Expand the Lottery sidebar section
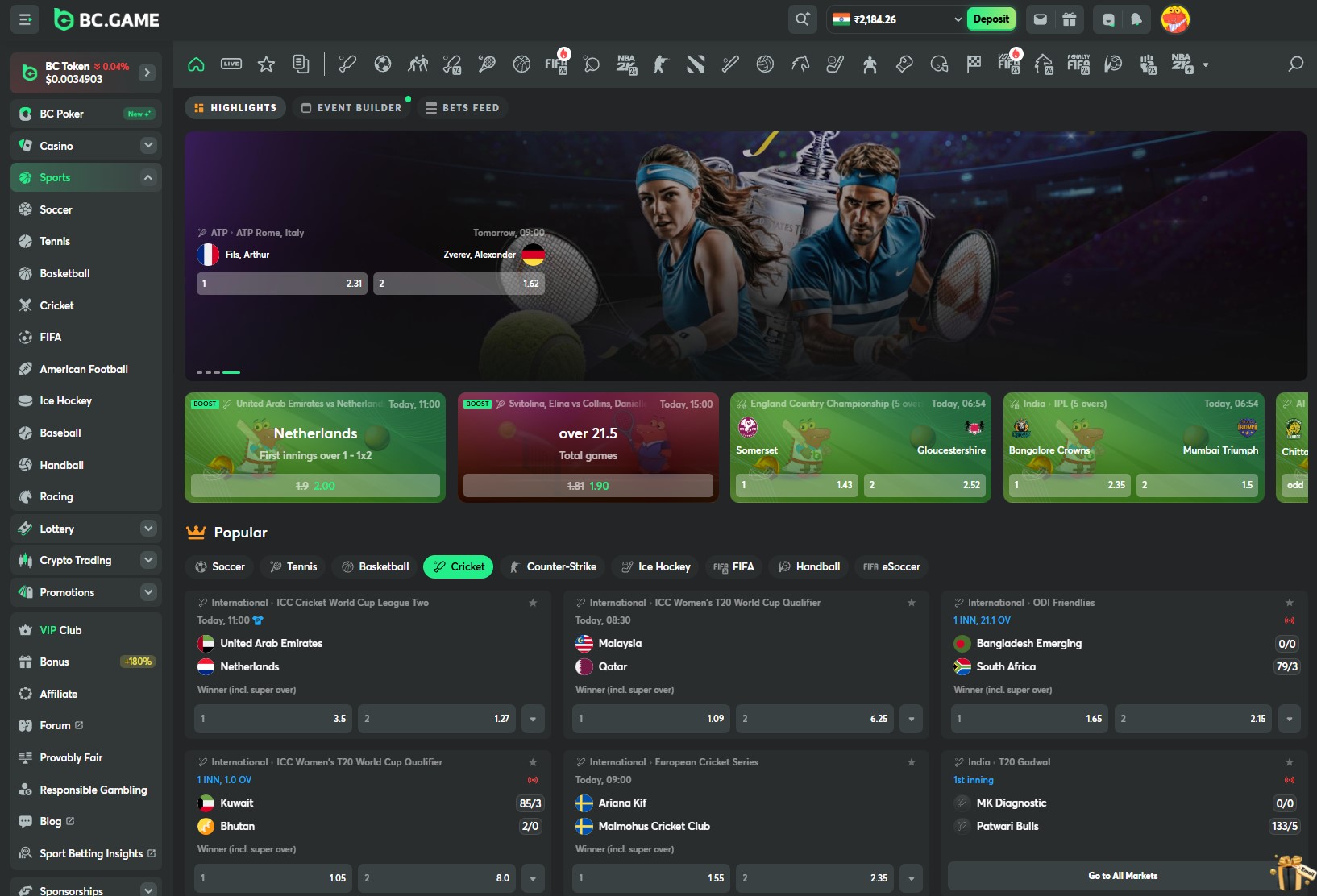This screenshot has height=896, width=1317. (x=148, y=529)
